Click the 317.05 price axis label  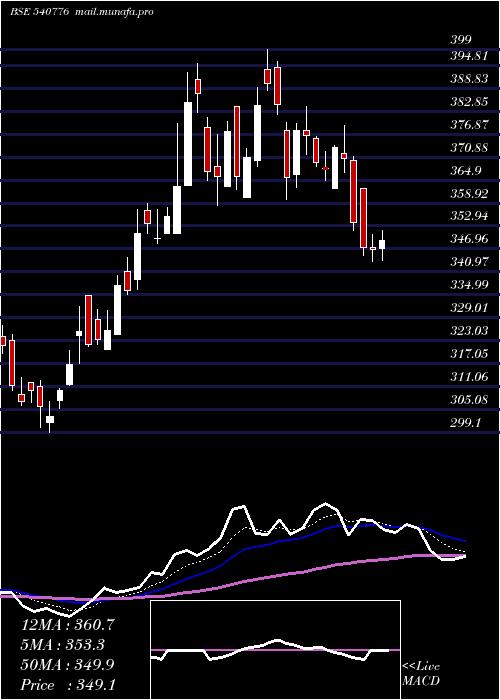[468, 354]
